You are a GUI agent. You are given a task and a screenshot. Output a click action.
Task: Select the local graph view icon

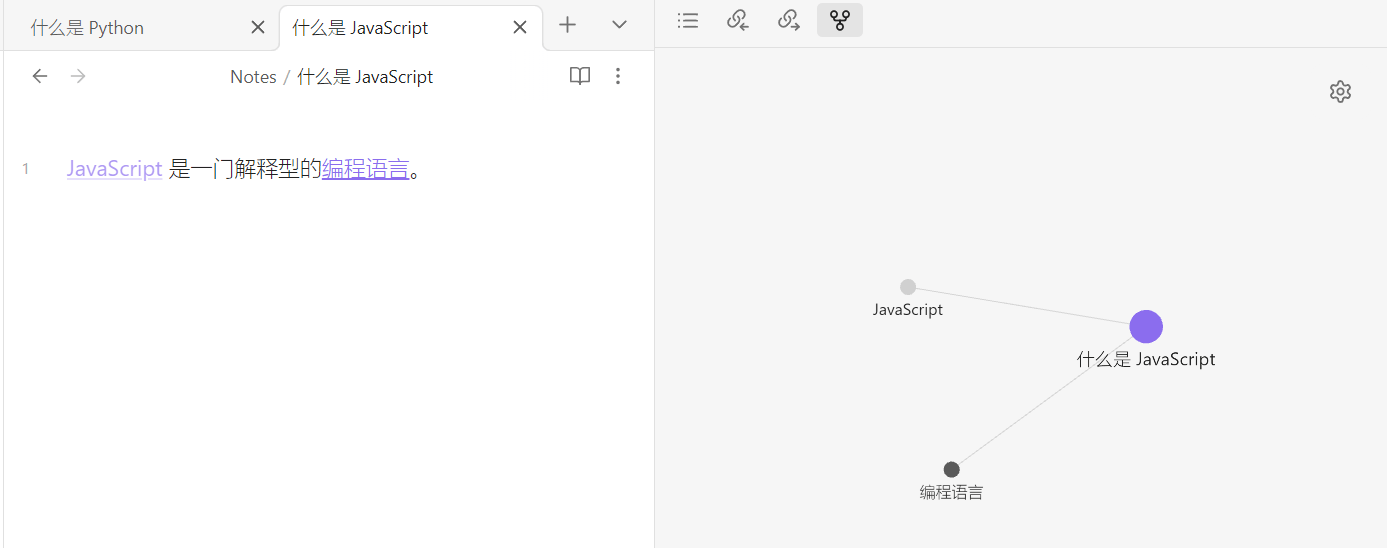click(x=840, y=20)
